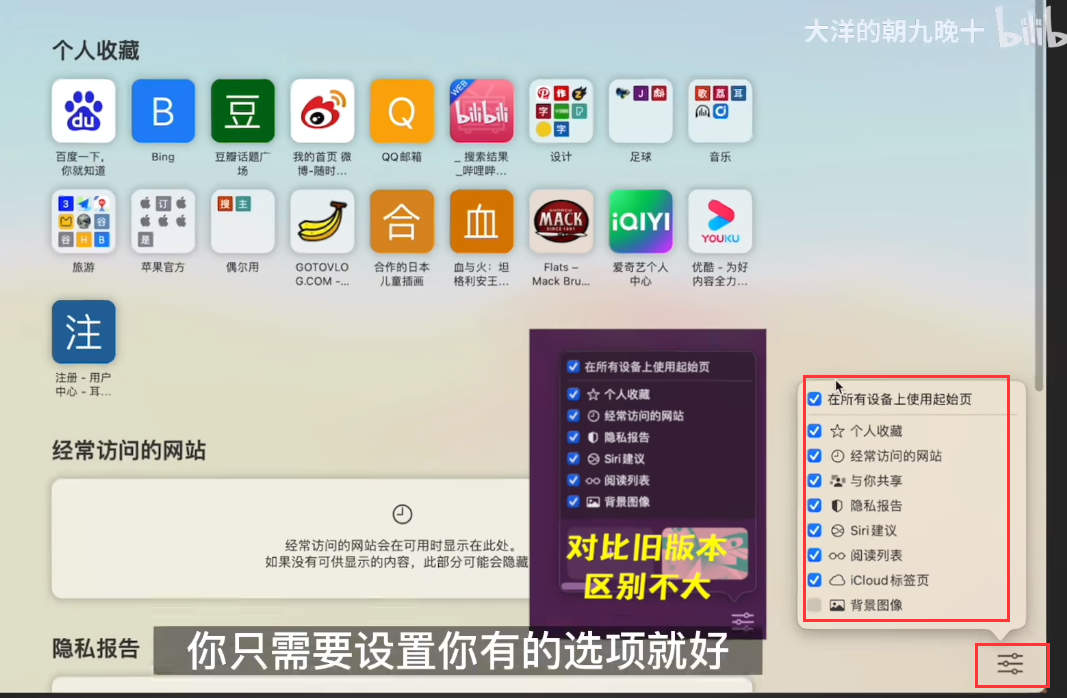Click the clock icon in frequently visited card

click(402, 514)
